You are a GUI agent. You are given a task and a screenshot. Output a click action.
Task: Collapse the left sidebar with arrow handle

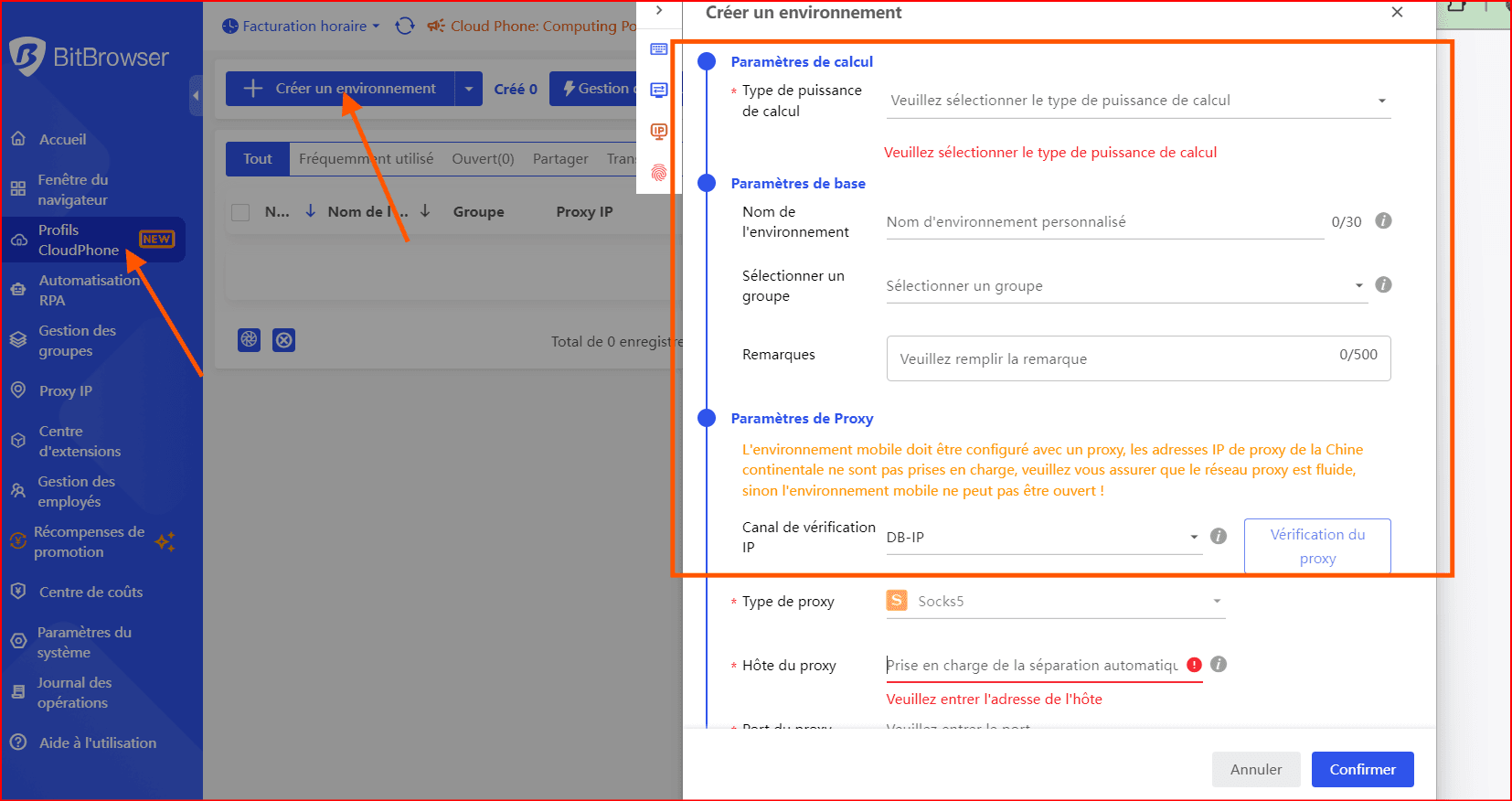[x=196, y=95]
